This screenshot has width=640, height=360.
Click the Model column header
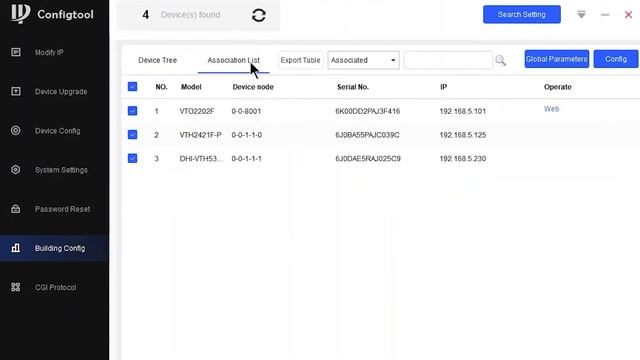(191, 87)
